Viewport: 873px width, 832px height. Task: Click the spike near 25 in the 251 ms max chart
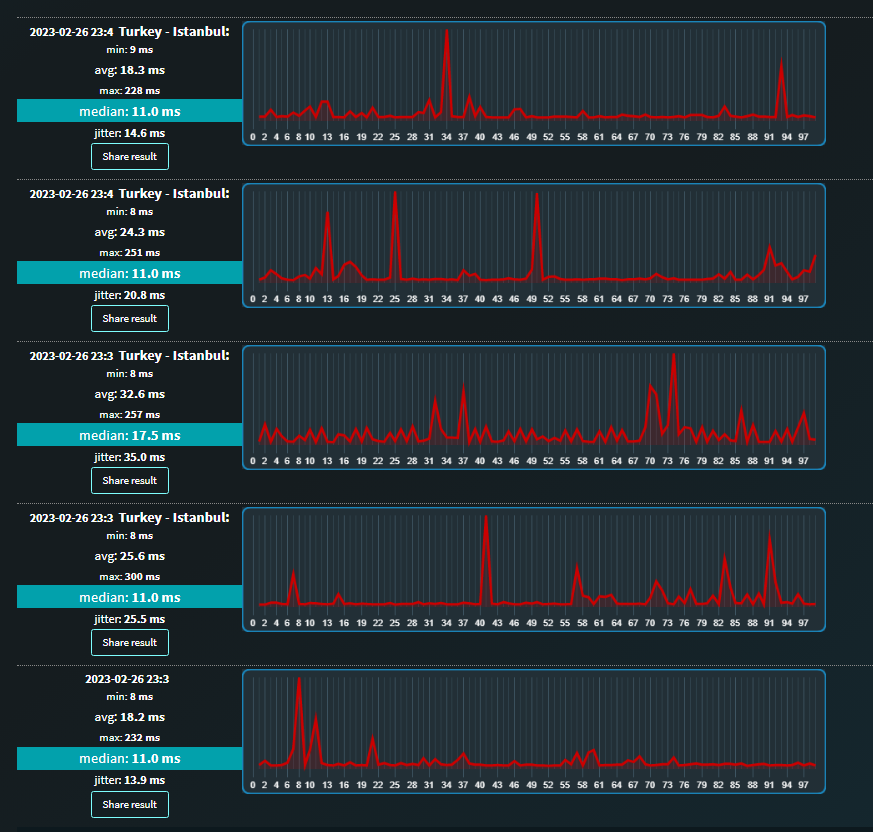pyautogui.click(x=395, y=195)
